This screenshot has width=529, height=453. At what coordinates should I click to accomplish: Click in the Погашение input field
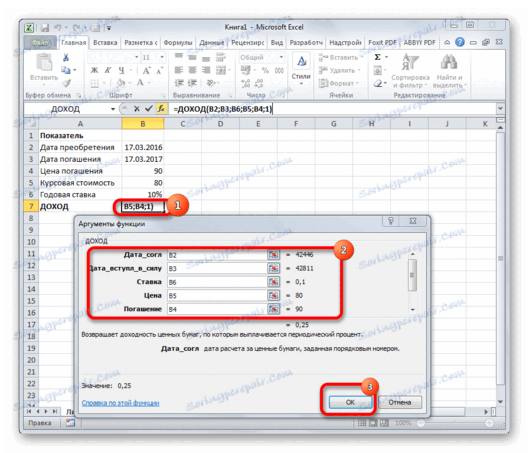217,309
